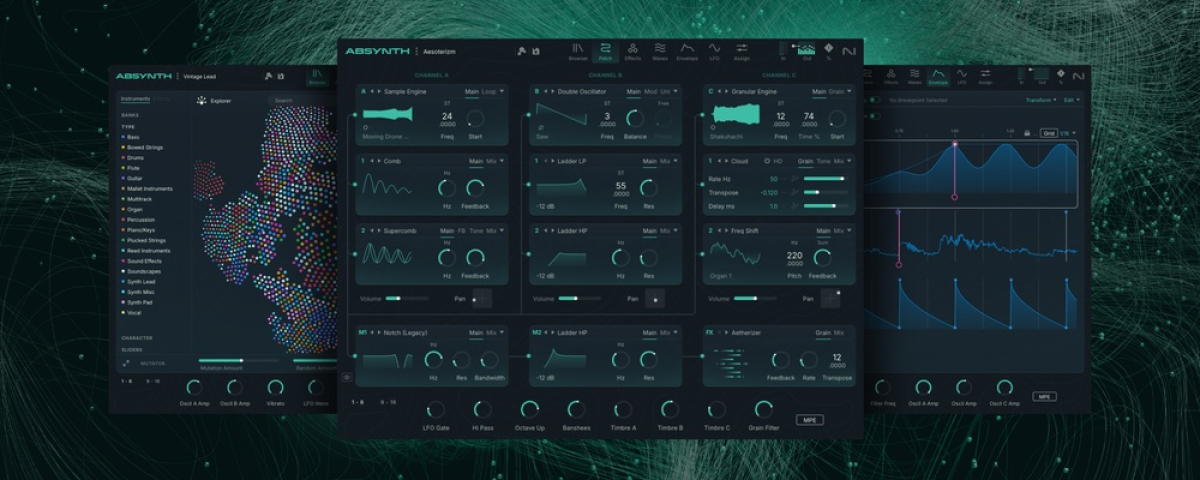The image size is (1200, 480).
Task: Open the Comb module dropdown arrow
Action: click(x=502, y=160)
